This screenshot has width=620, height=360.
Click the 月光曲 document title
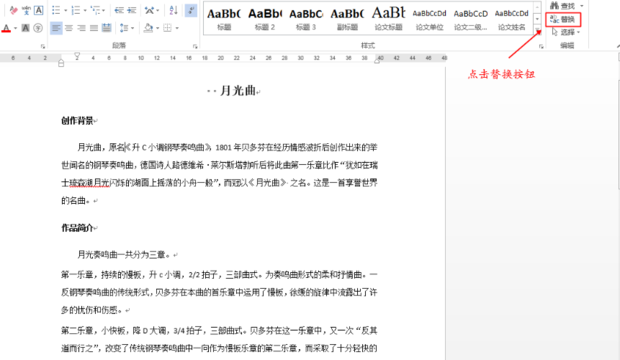click(x=238, y=91)
